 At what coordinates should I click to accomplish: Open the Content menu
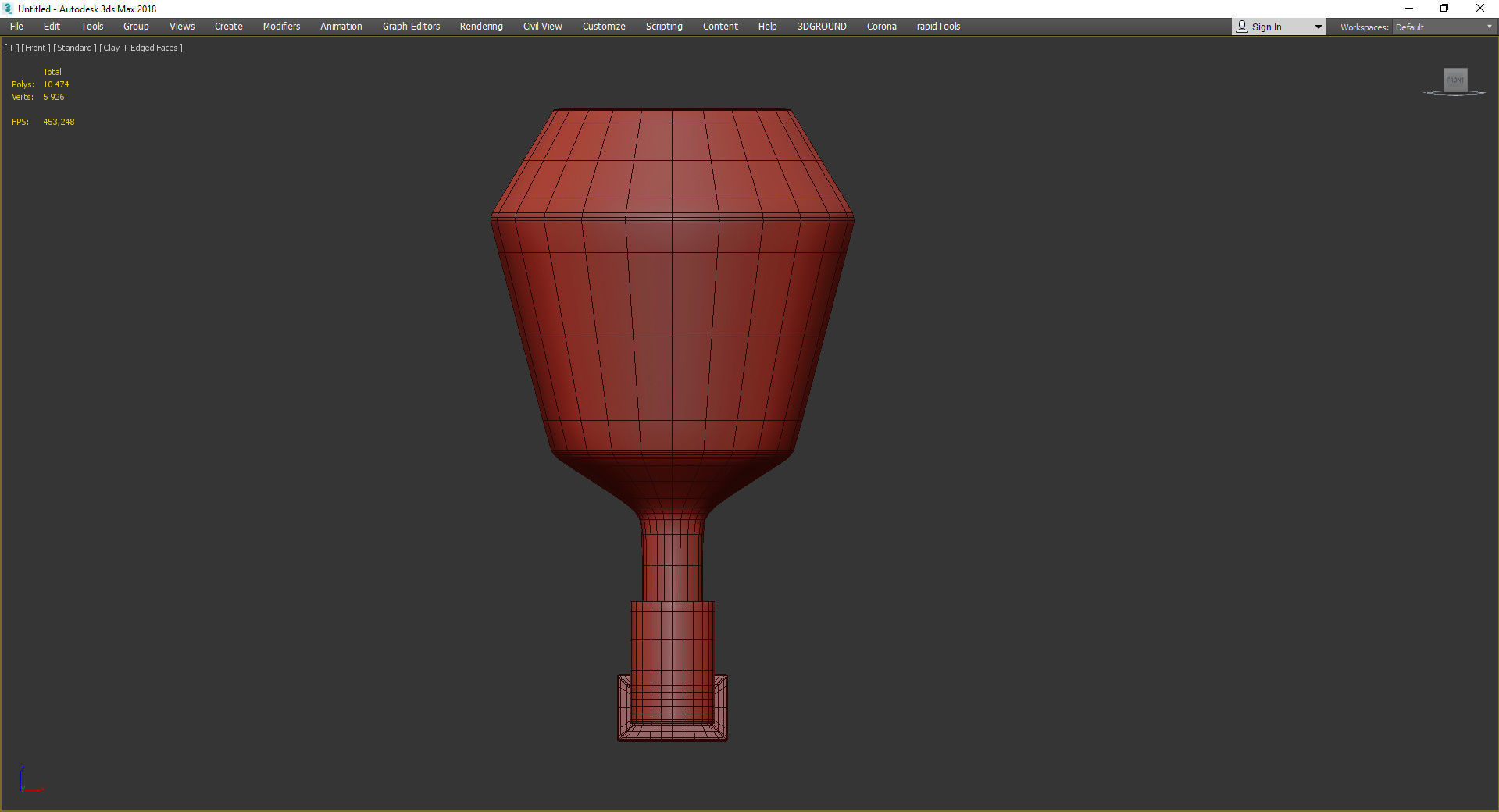[720, 27]
